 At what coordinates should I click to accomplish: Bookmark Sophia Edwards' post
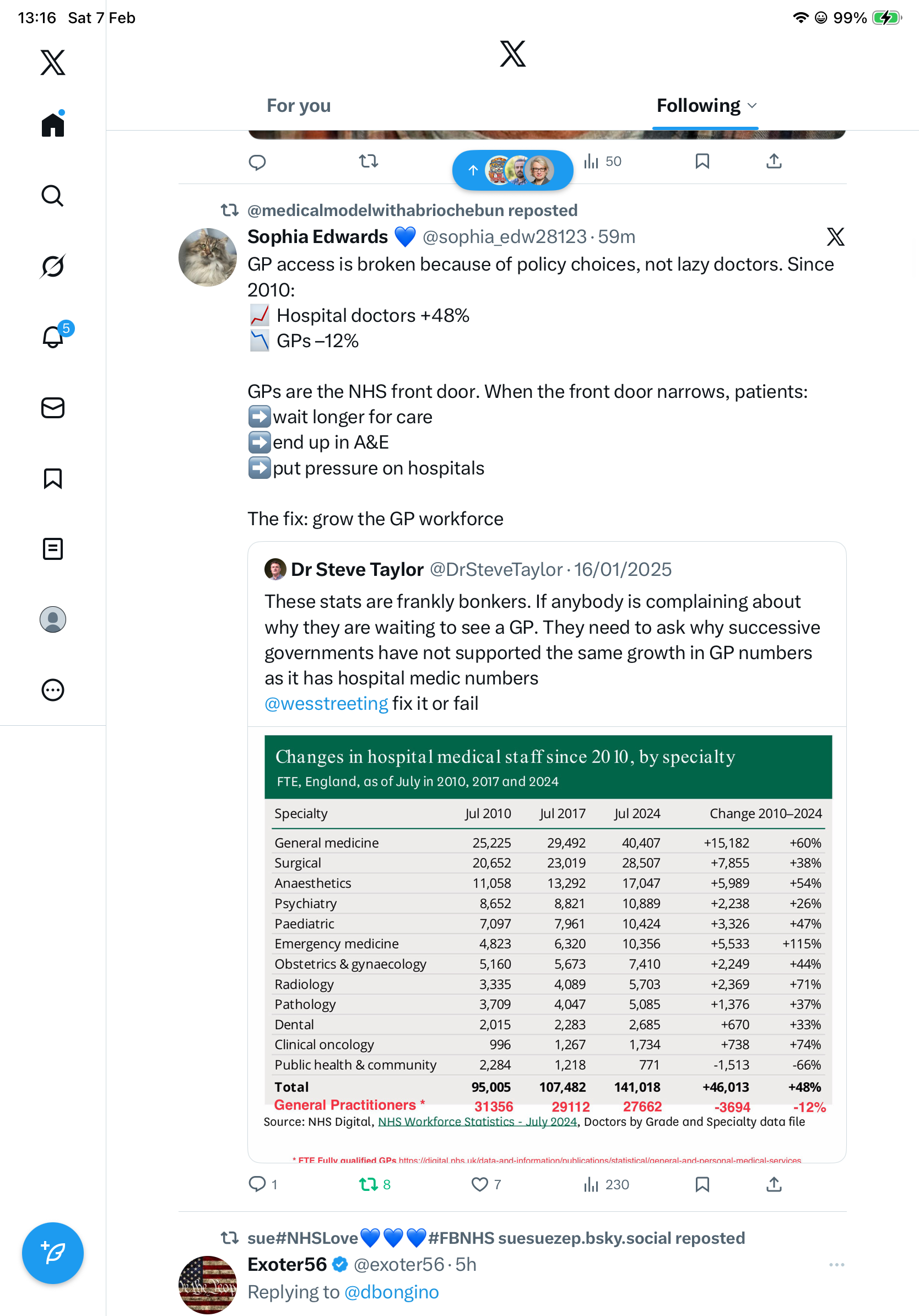pyautogui.click(x=702, y=1185)
